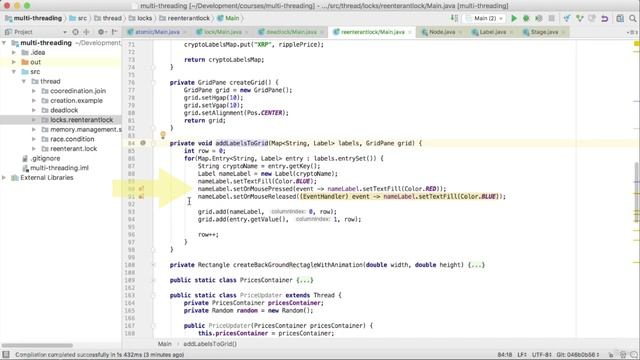Switch to the atomic/Main.java tab
The width and height of the screenshot is (640, 360).
click(x=157, y=32)
